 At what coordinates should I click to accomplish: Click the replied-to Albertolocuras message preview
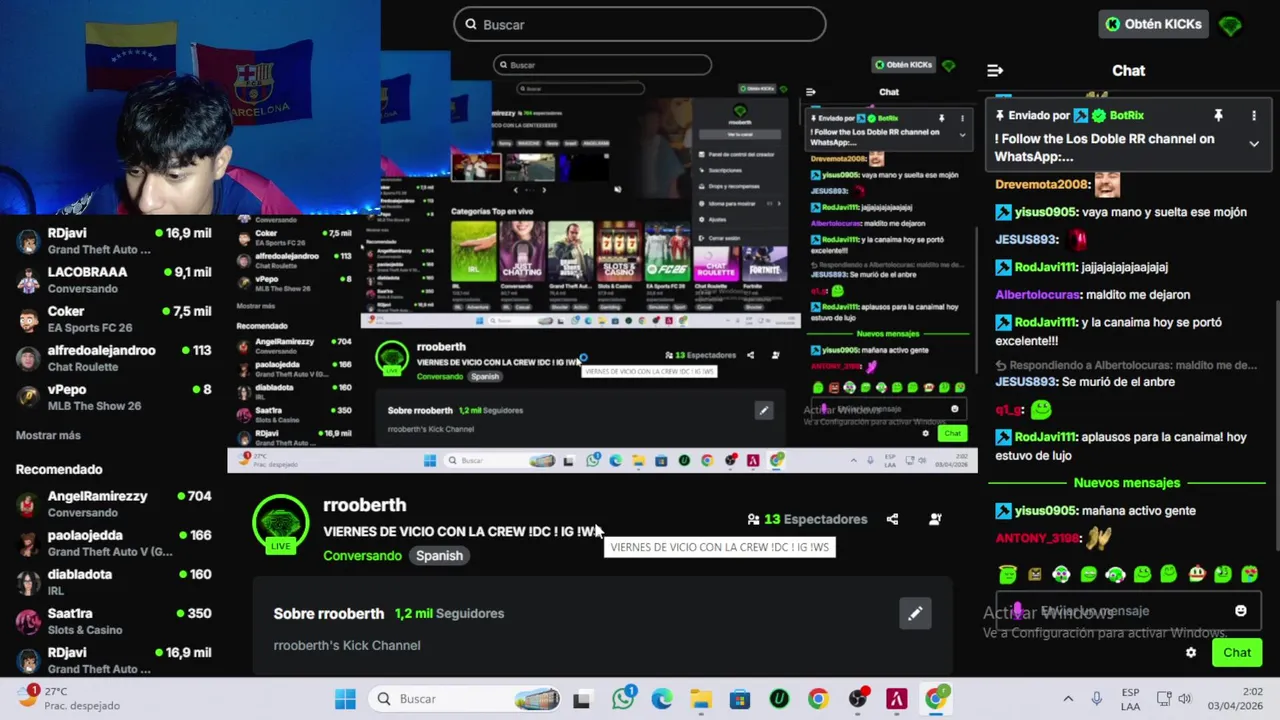pos(1125,365)
